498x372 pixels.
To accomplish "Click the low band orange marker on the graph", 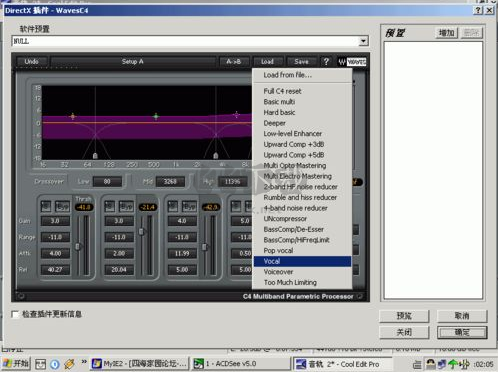I will [73, 116].
